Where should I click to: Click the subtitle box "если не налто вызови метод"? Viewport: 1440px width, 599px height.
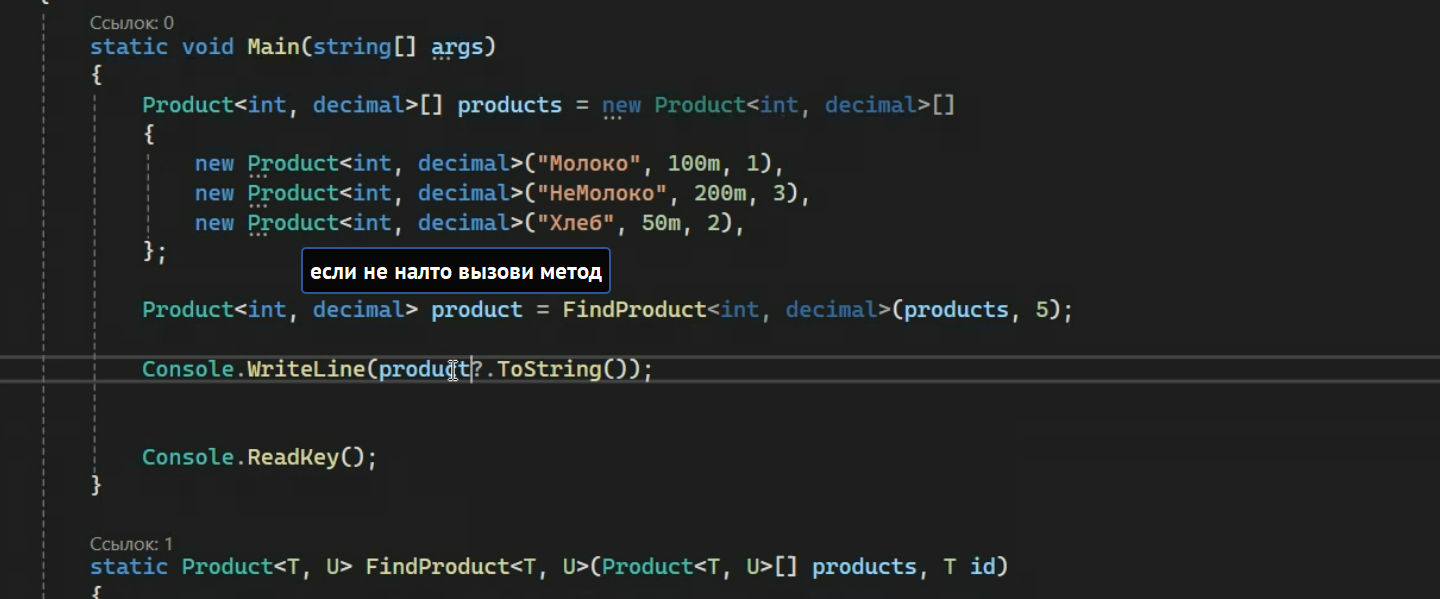(x=456, y=272)
